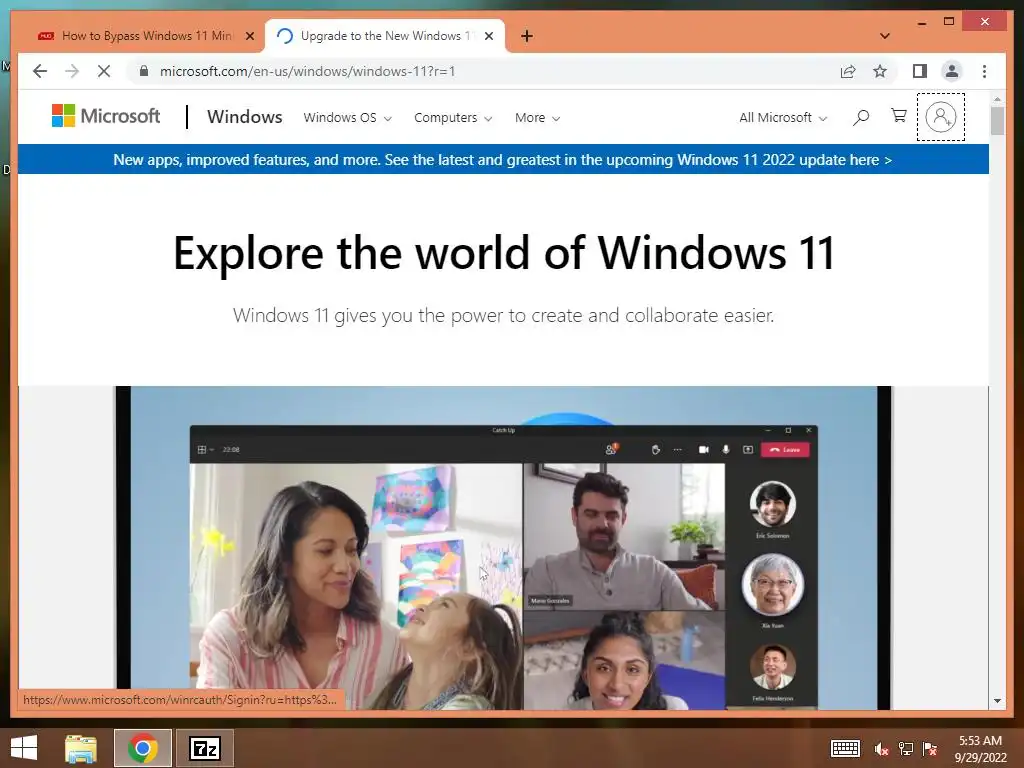Expand the Computers dropdown menu
The height and width of the screenshot is (768, 1024).
453,118
